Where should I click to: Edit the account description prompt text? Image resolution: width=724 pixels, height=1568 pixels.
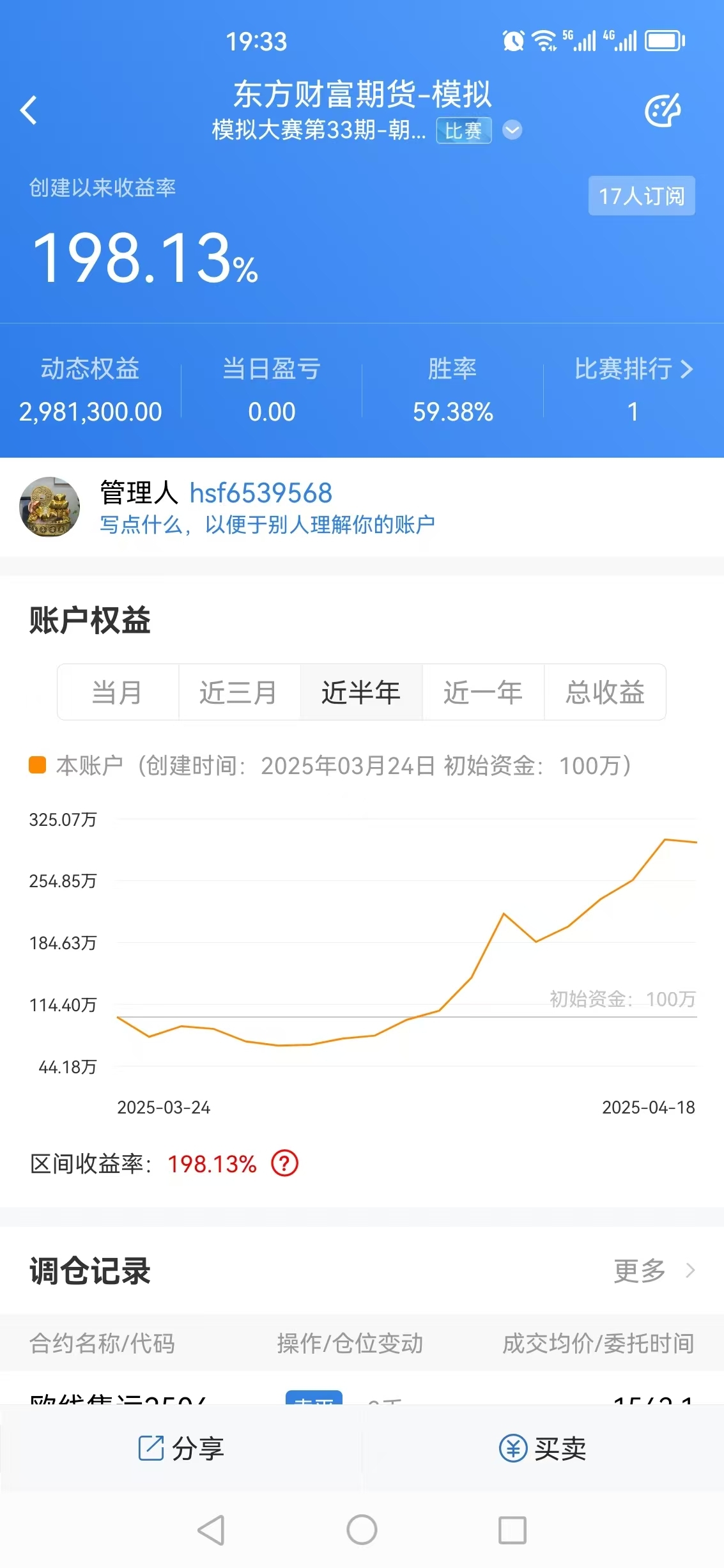(x=267, y=525)
